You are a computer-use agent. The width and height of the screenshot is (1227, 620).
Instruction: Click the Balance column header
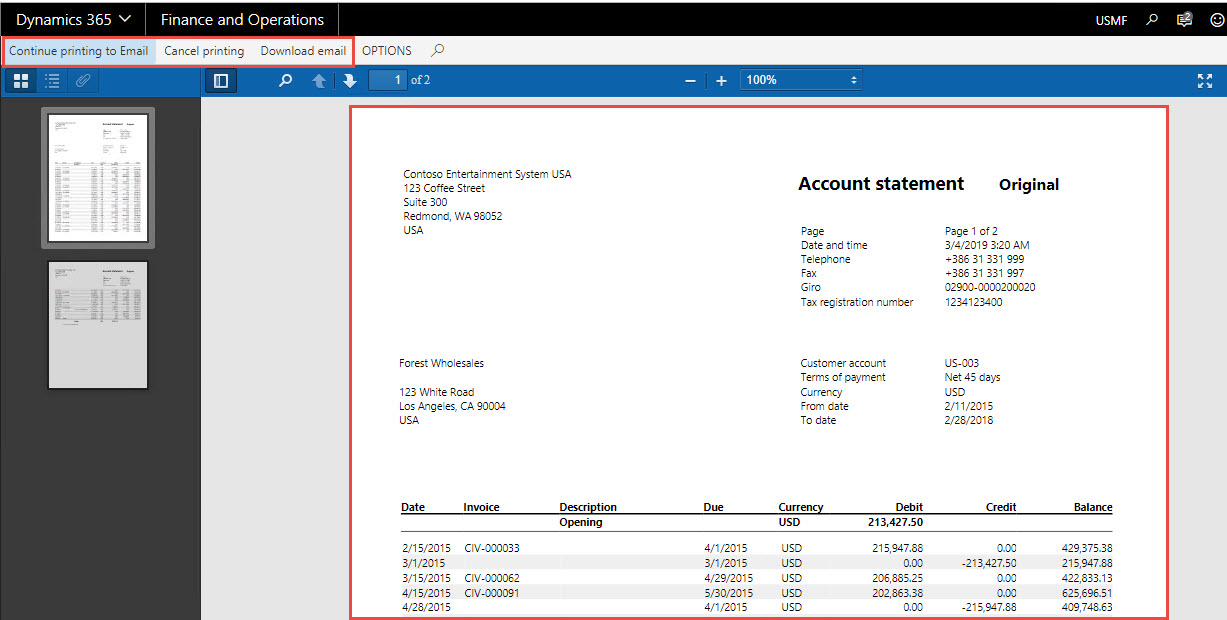pyautogui.click(x=1093, y=508)
